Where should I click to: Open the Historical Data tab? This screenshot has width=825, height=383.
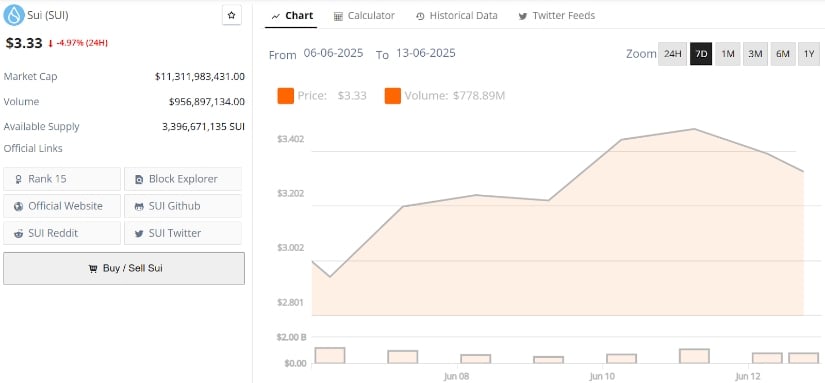point(456,16)
